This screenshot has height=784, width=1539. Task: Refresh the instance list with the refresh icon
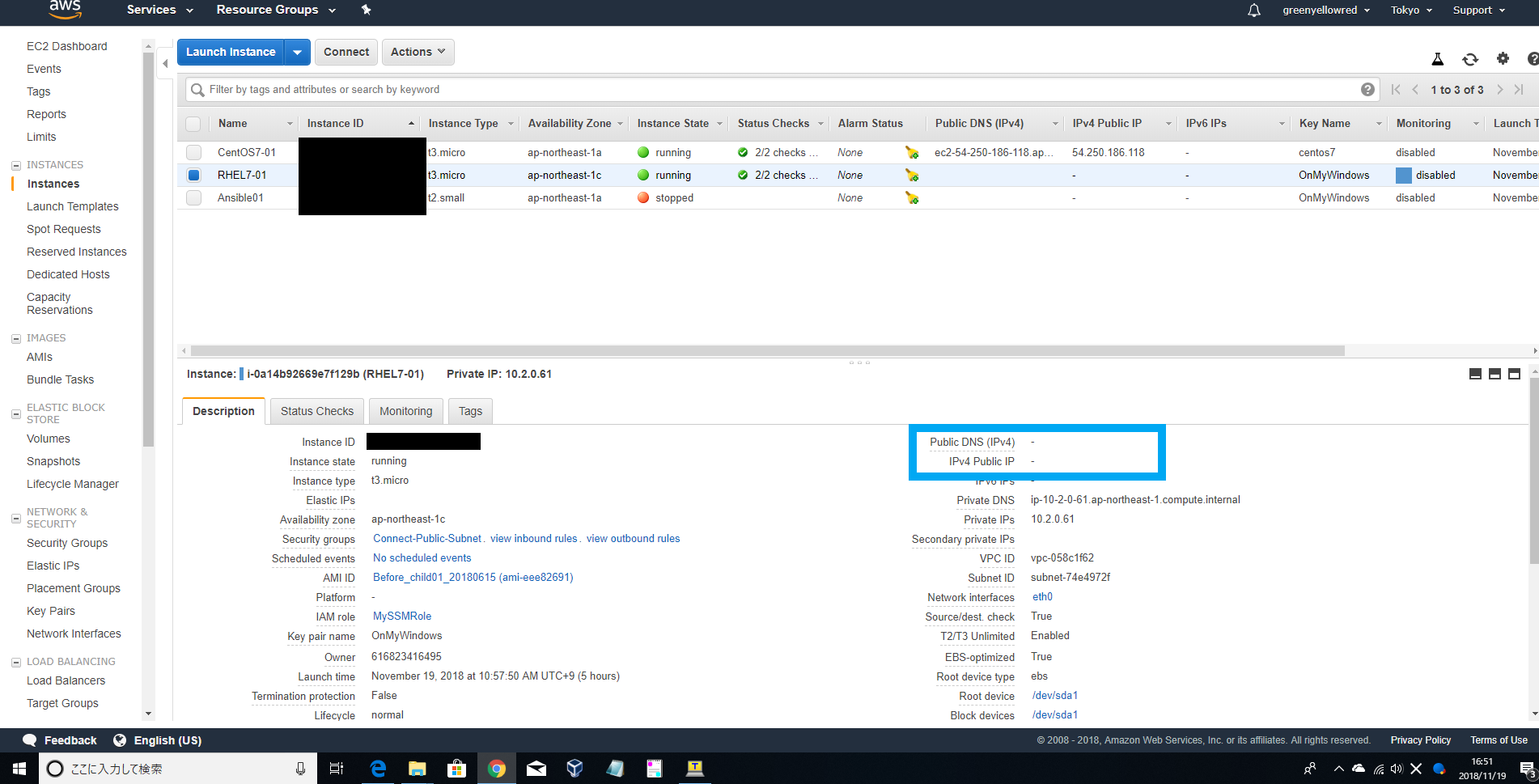tap(1471, 59)
